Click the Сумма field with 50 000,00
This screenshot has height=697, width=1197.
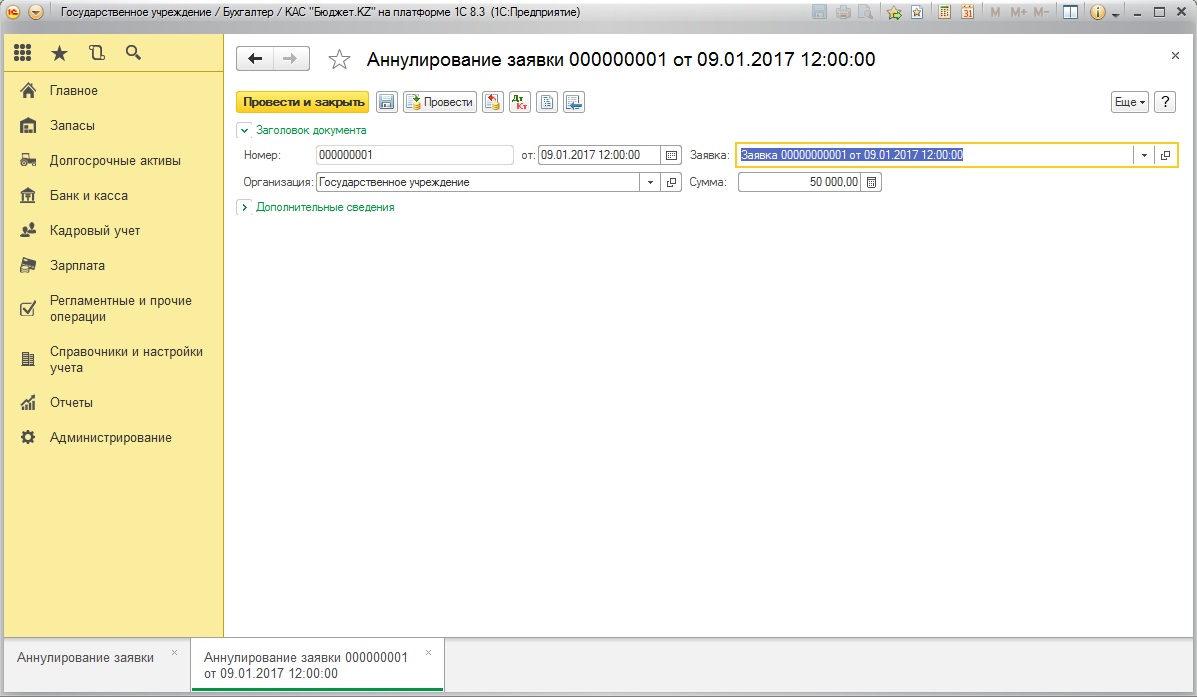(799, 182)
